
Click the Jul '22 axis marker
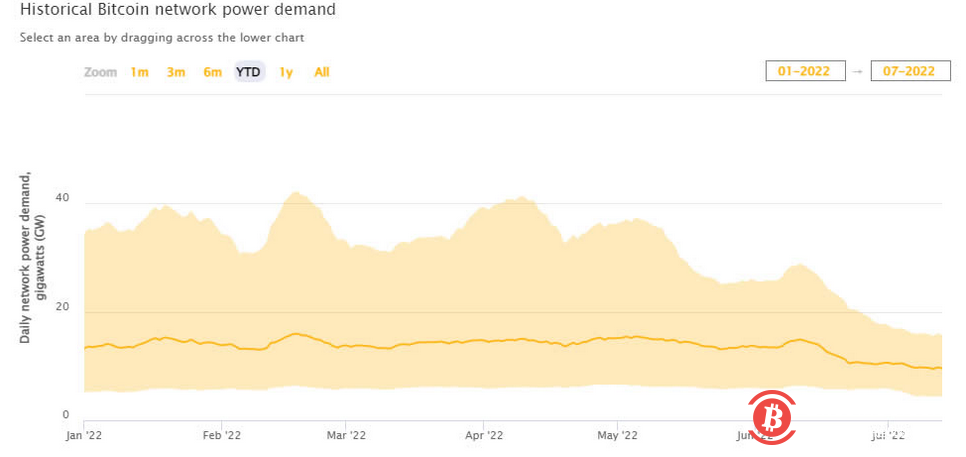tap(887, 436)
